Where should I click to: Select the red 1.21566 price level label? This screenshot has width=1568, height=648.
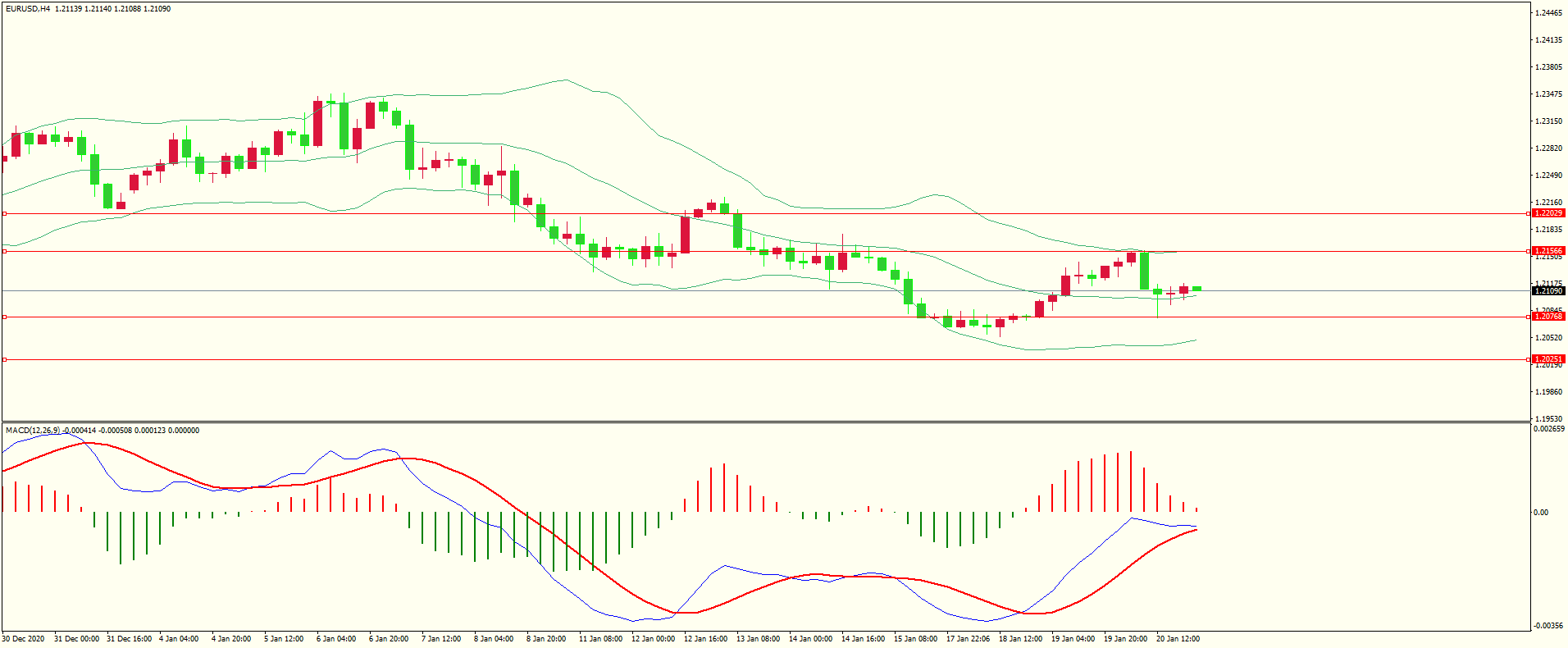[1548, 251]
